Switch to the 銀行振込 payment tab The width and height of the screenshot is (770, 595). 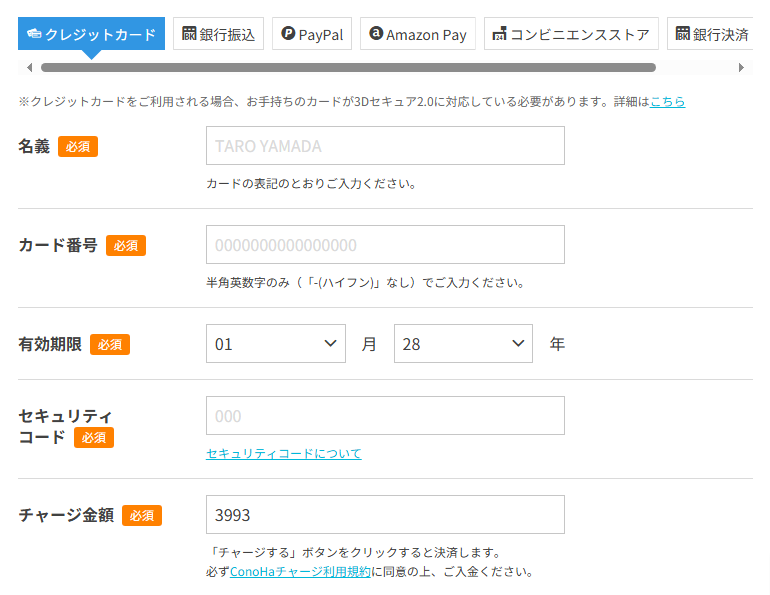[219, 34]
